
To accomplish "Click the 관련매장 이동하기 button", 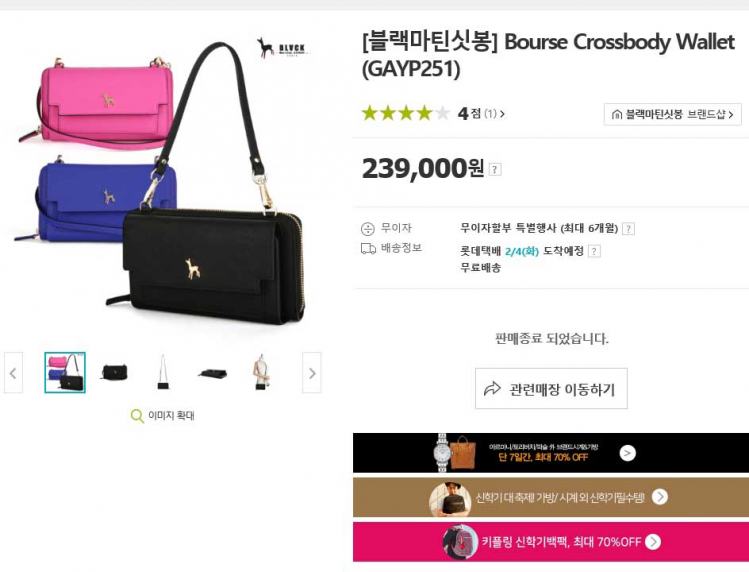I will tap(551, 389).
